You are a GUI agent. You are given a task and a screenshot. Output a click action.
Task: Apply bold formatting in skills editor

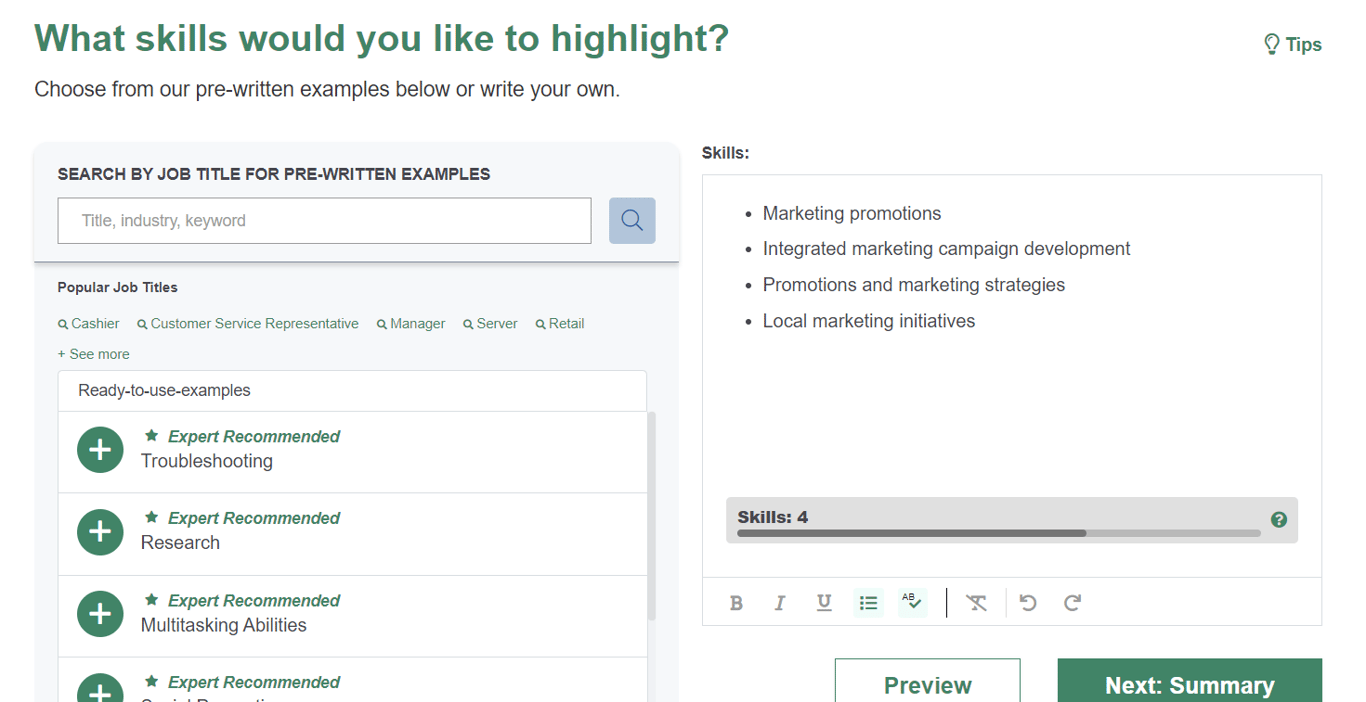737,603
